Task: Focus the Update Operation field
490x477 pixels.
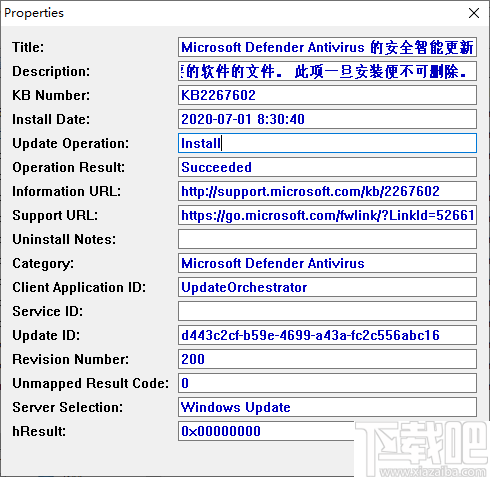Action: (327, 143)
